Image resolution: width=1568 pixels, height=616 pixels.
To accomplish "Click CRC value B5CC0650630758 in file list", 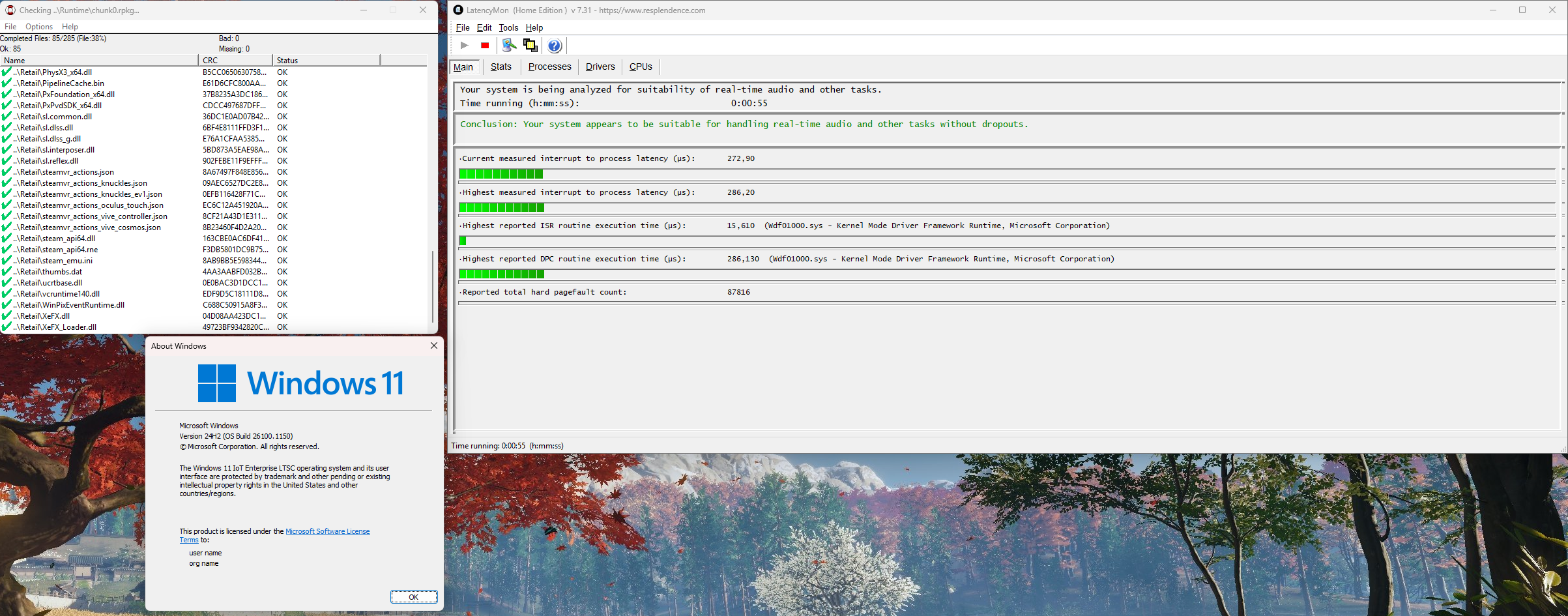I will tap(235, 72).
